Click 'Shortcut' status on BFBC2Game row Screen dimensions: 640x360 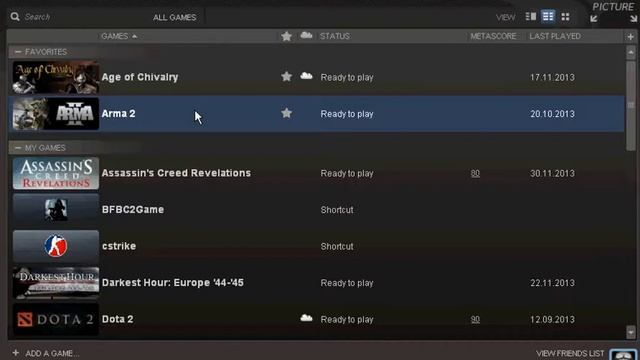[337, 210]
